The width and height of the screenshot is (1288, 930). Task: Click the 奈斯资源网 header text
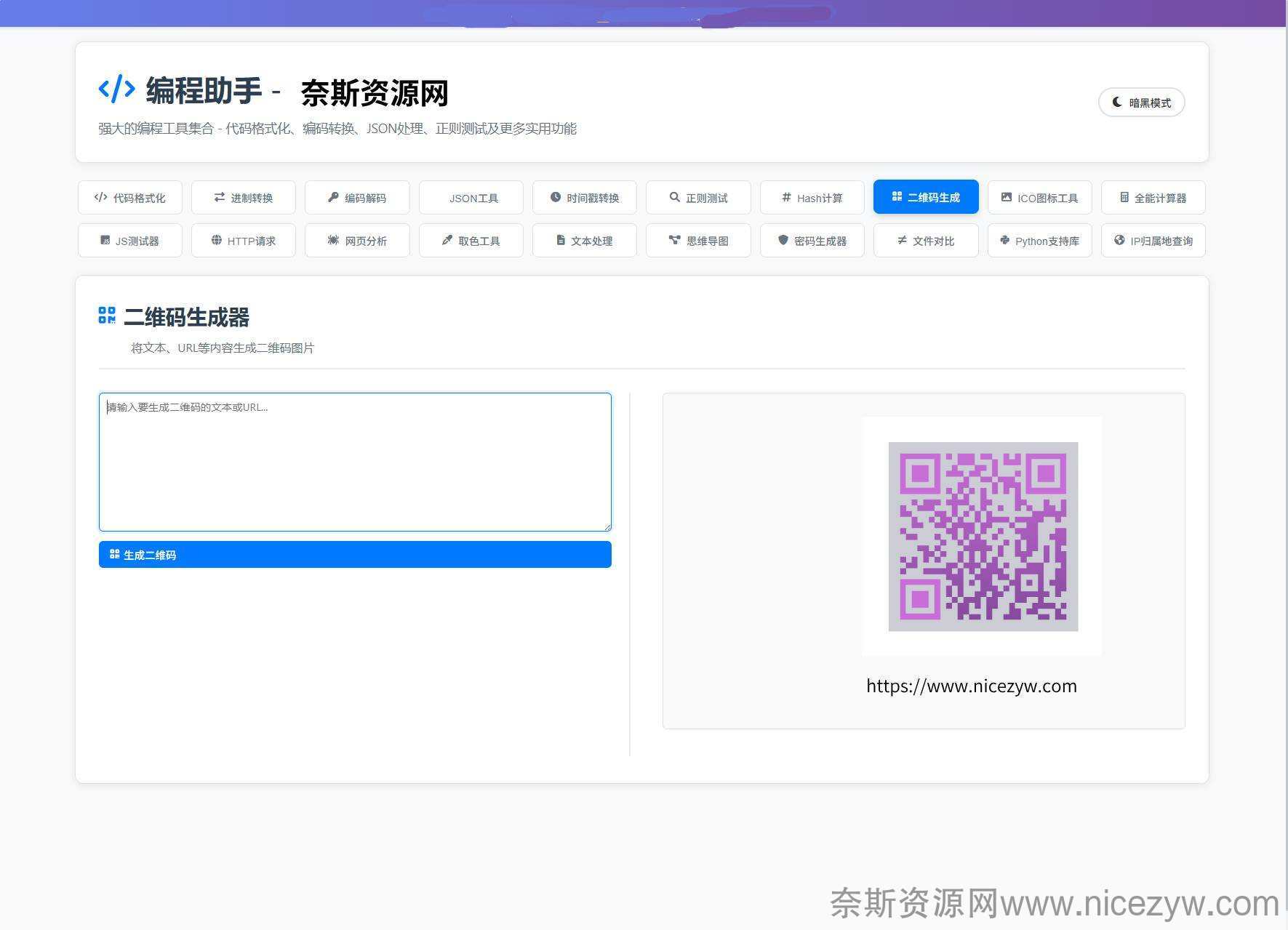coord(375,93)
